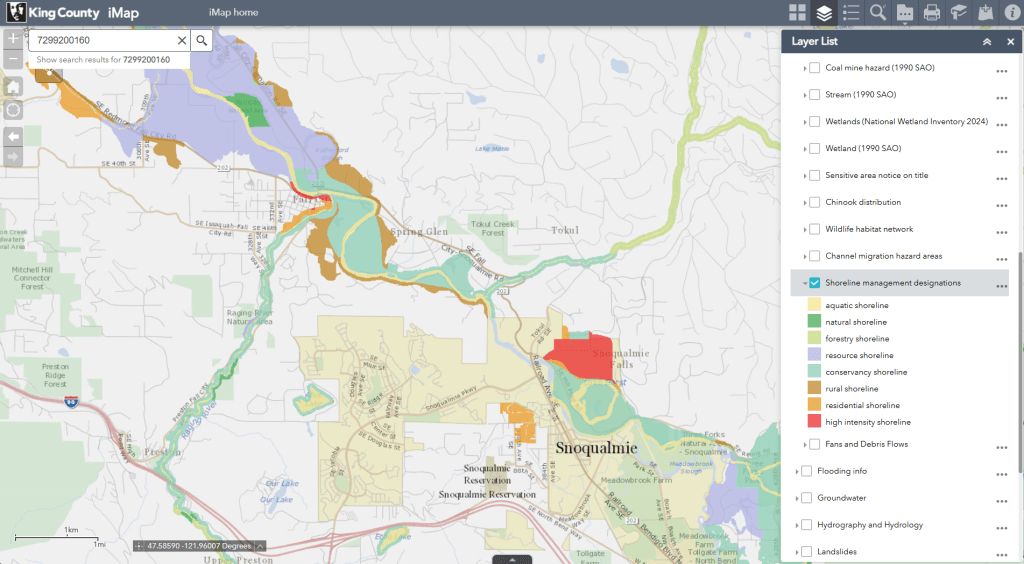1024x564 pixels.
Task: Click the Home default extent button
Action: [x=13, y=86]
